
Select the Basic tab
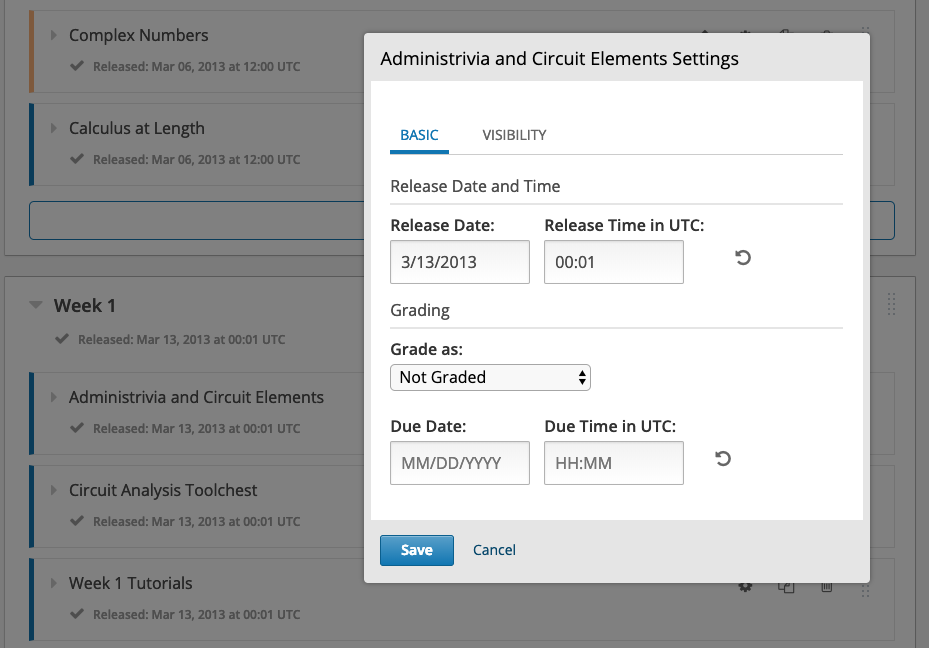pos(419,135)
